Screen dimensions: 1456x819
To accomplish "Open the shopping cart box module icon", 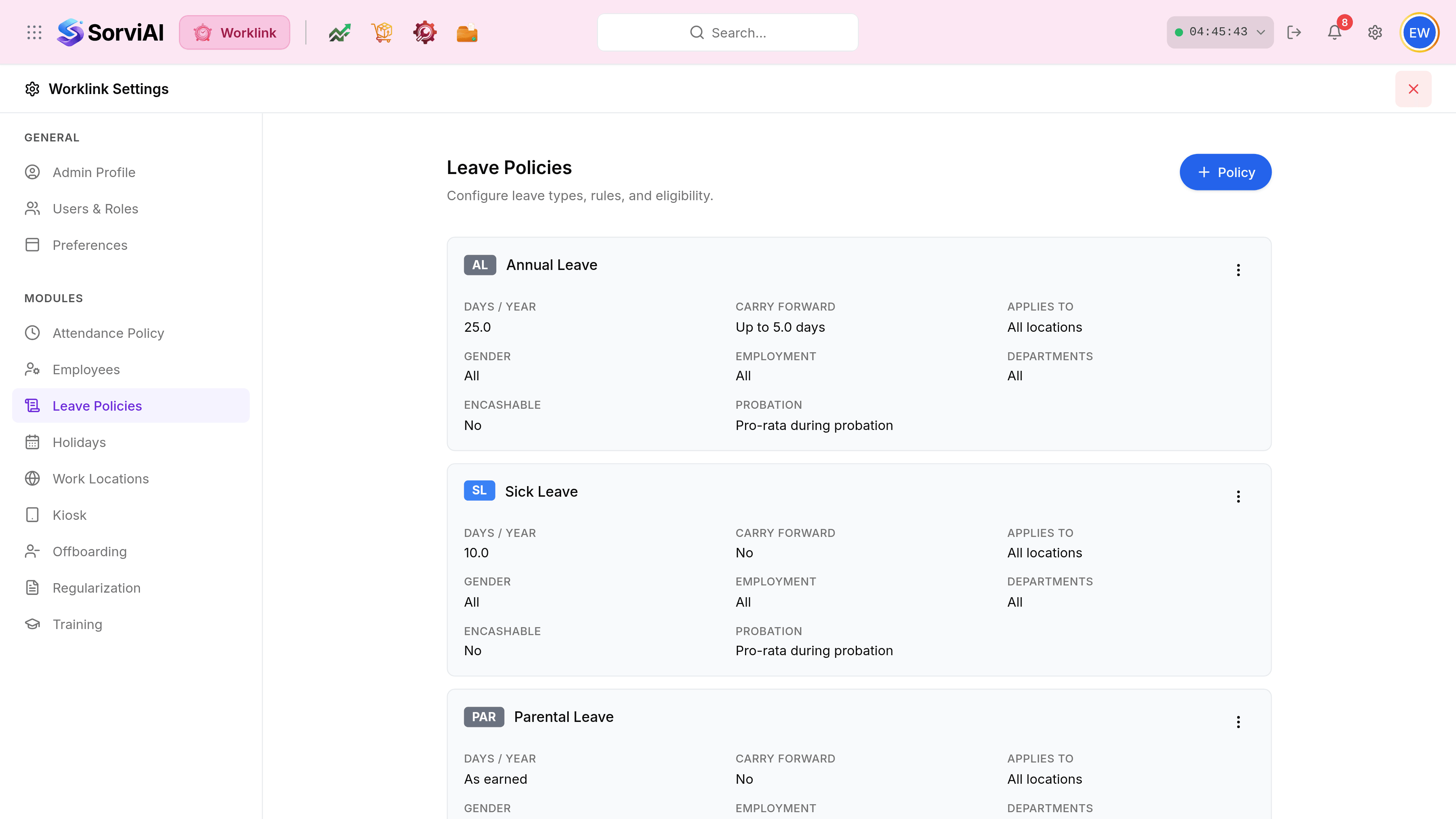I will [x=382, y=32].
